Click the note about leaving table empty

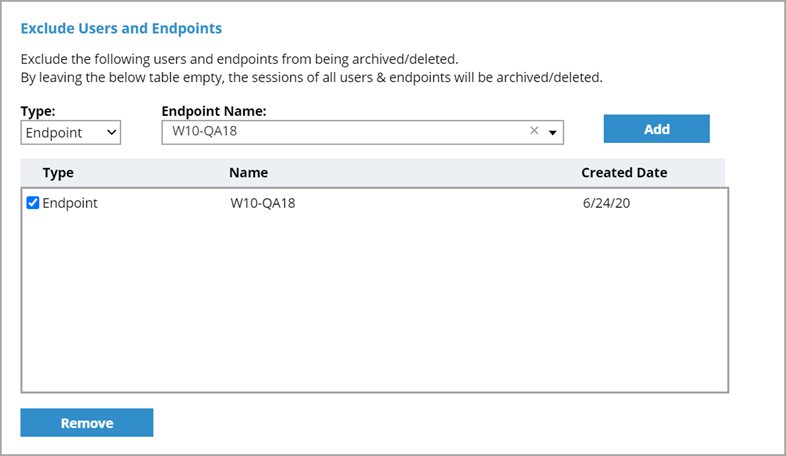[x=311, y=77]
